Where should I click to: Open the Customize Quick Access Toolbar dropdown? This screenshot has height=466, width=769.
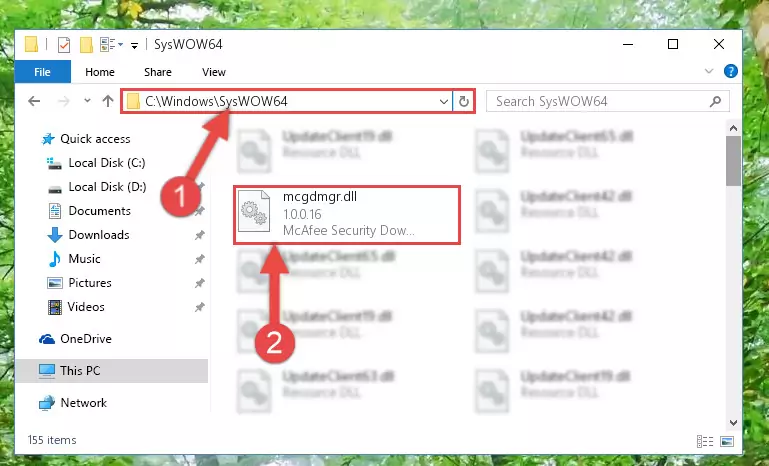coord(134,46)
